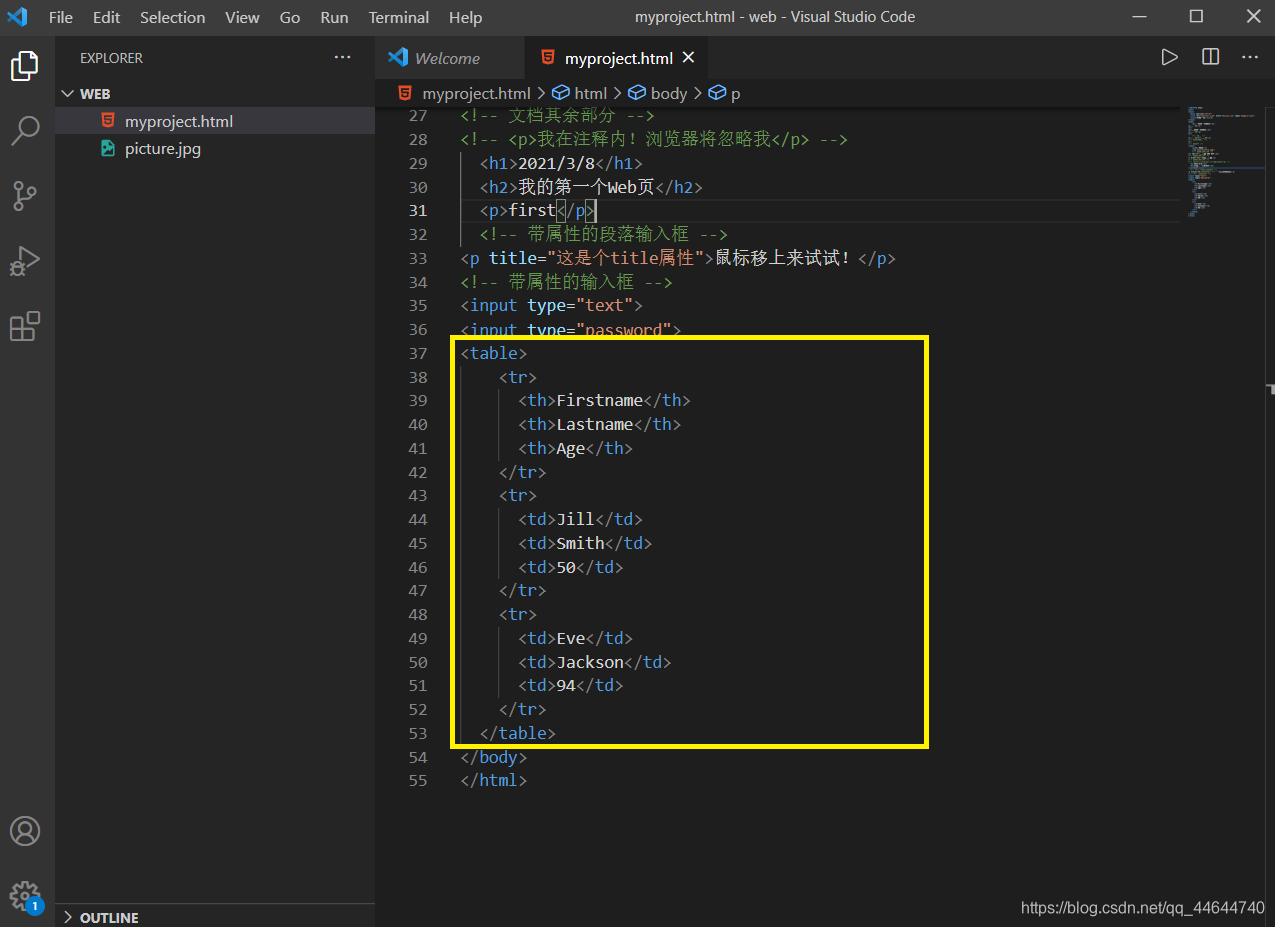Viewport: 1275px width, 927px height.
Task: Open the Source Control view
Action: 25,196
